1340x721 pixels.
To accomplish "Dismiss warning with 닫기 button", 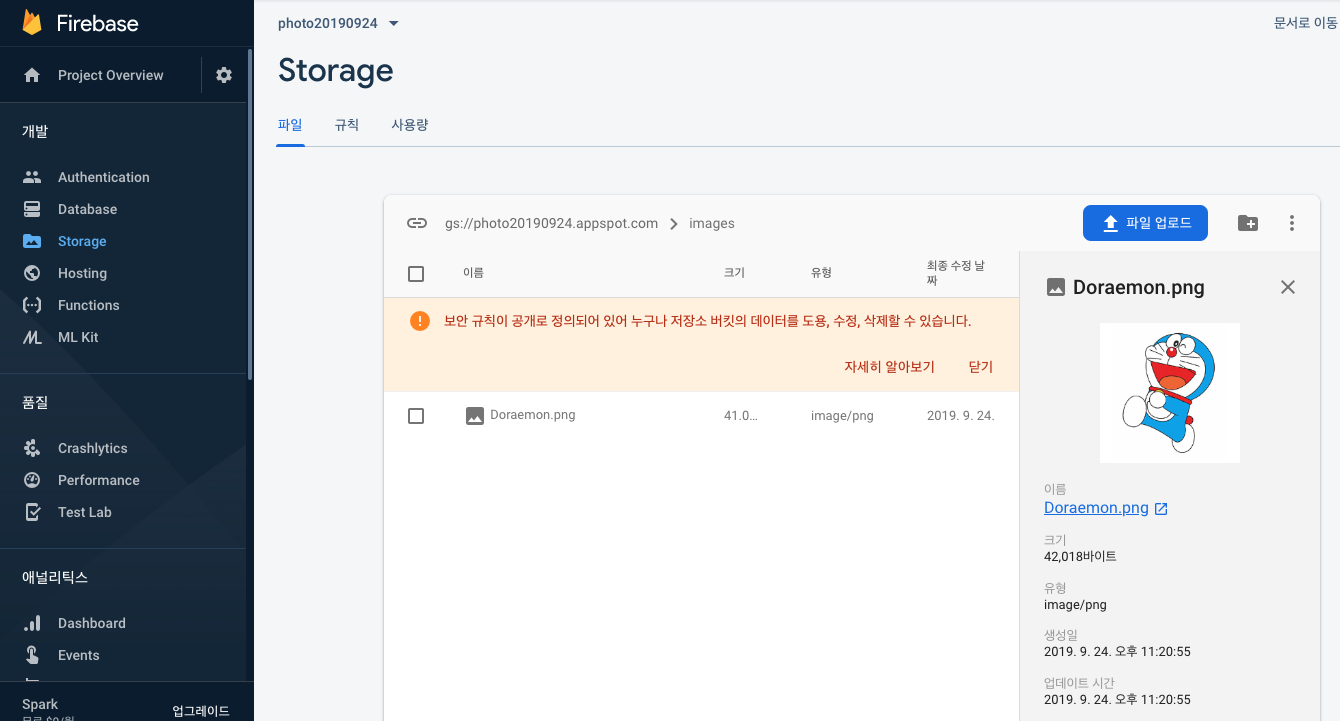I will pyautogui.click(x=981, y=367).
